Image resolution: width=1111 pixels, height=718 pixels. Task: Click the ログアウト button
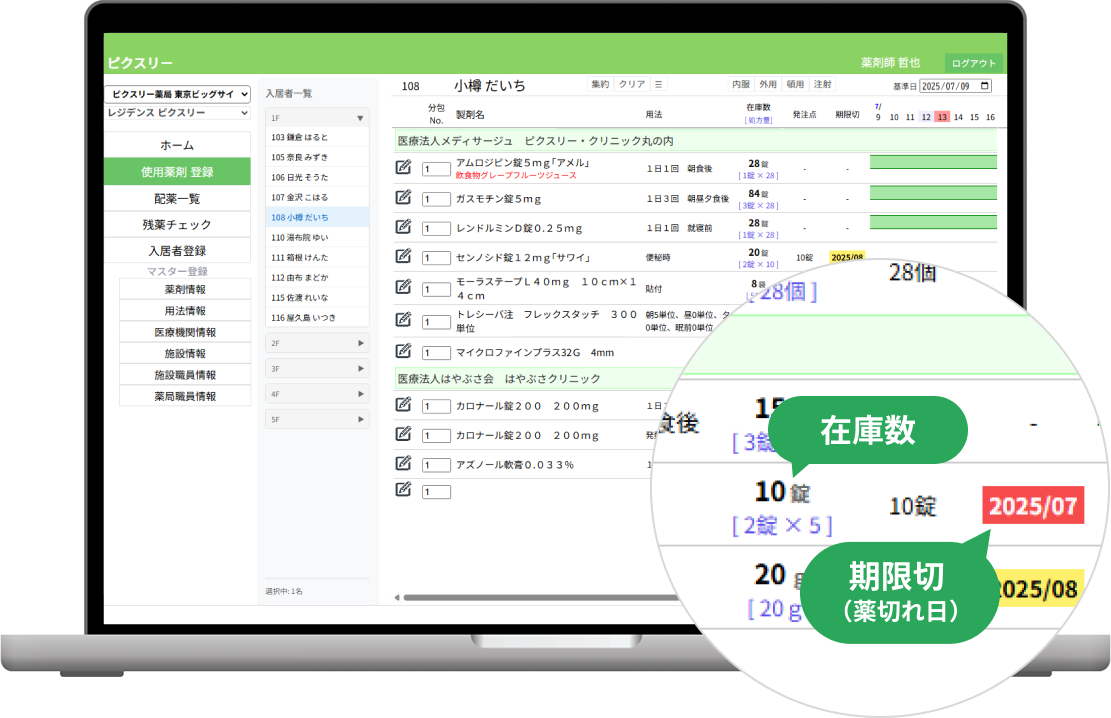(975, 61)
